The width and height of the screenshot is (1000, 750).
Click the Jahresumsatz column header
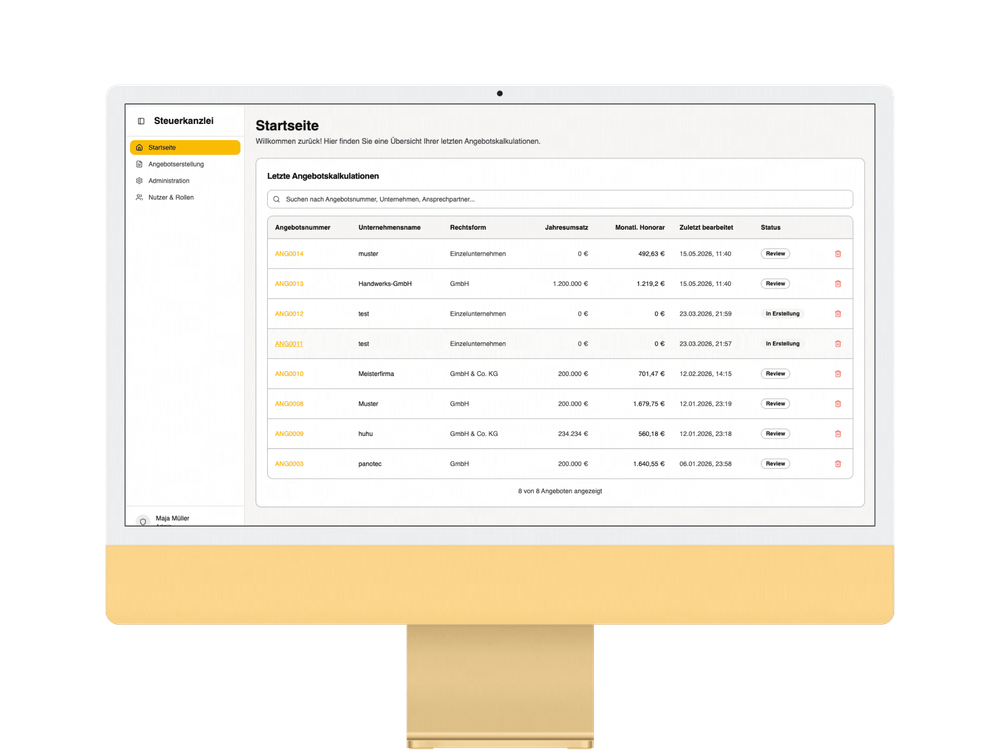click(566, 228)
